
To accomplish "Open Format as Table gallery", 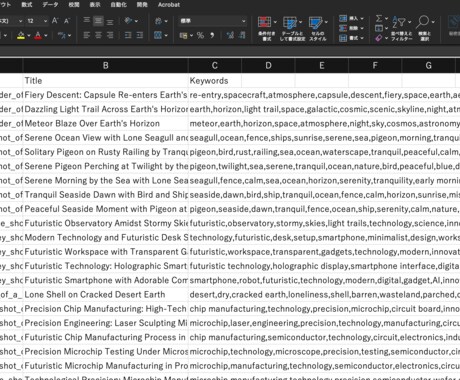I will click(x=290, y=22).
